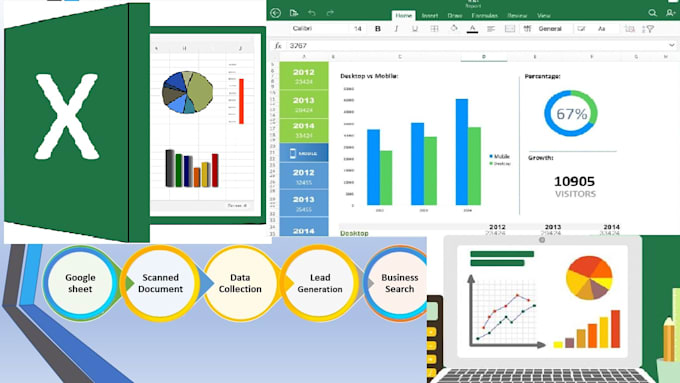Redo the last action
Screen dimensions: 680x383
[330, 13]
